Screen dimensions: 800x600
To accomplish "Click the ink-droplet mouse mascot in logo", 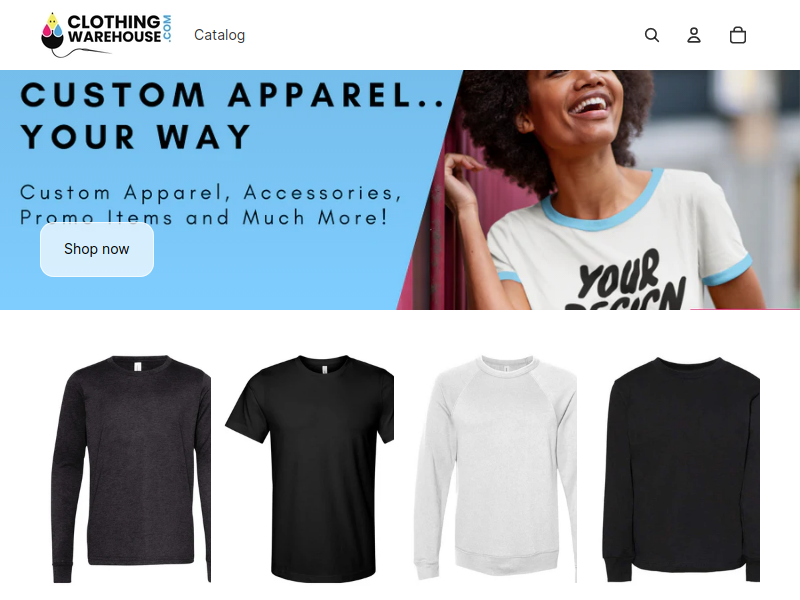I will tap(53, 35).
